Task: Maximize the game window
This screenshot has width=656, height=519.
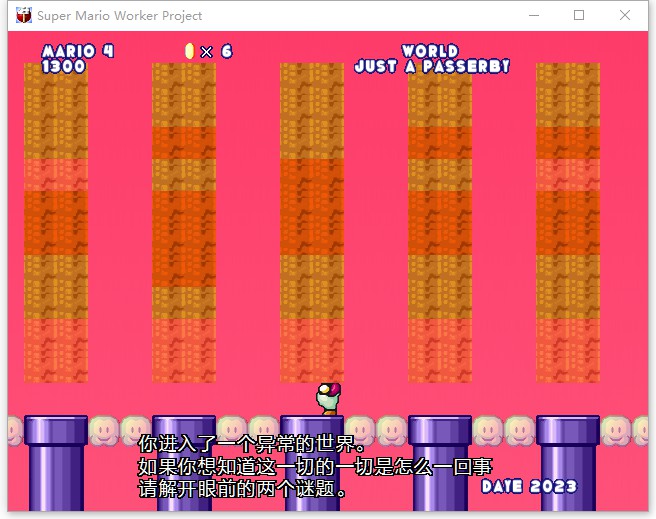Action: 579,15
